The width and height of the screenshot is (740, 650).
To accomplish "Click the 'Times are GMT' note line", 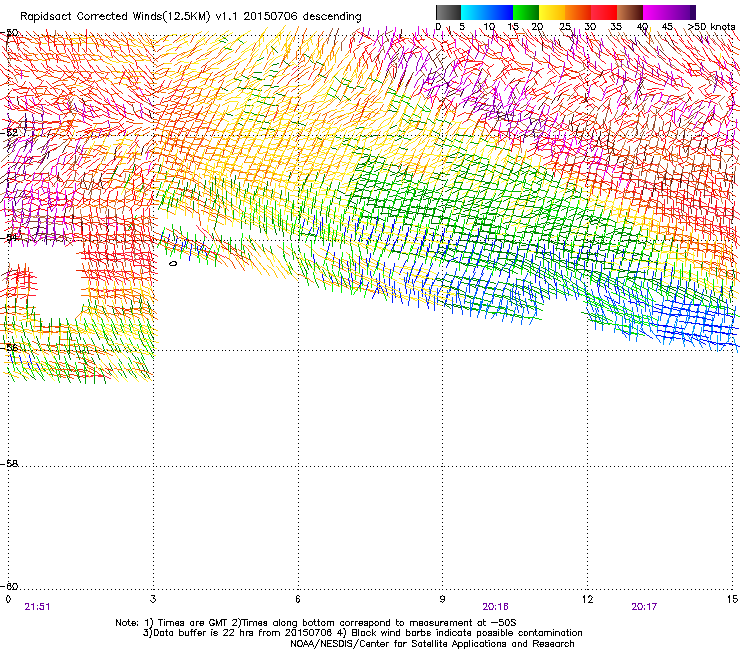I will [x=316, y=623].
